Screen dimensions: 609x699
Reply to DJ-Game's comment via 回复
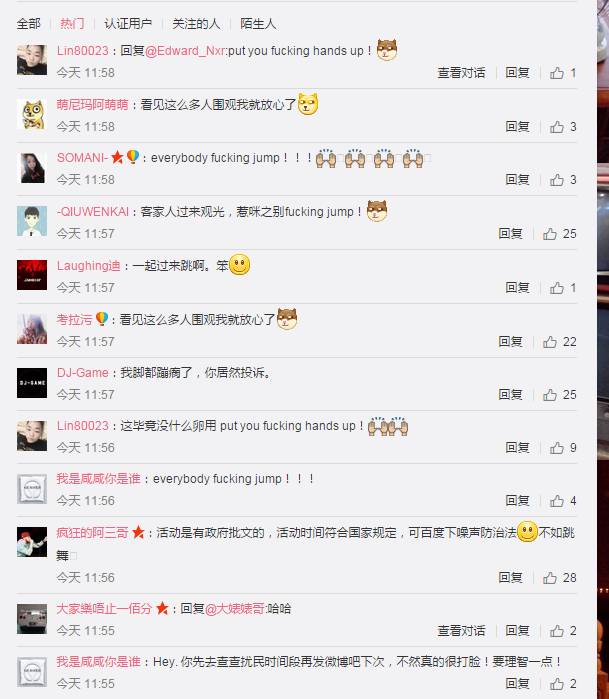click(x=510, y=395)
